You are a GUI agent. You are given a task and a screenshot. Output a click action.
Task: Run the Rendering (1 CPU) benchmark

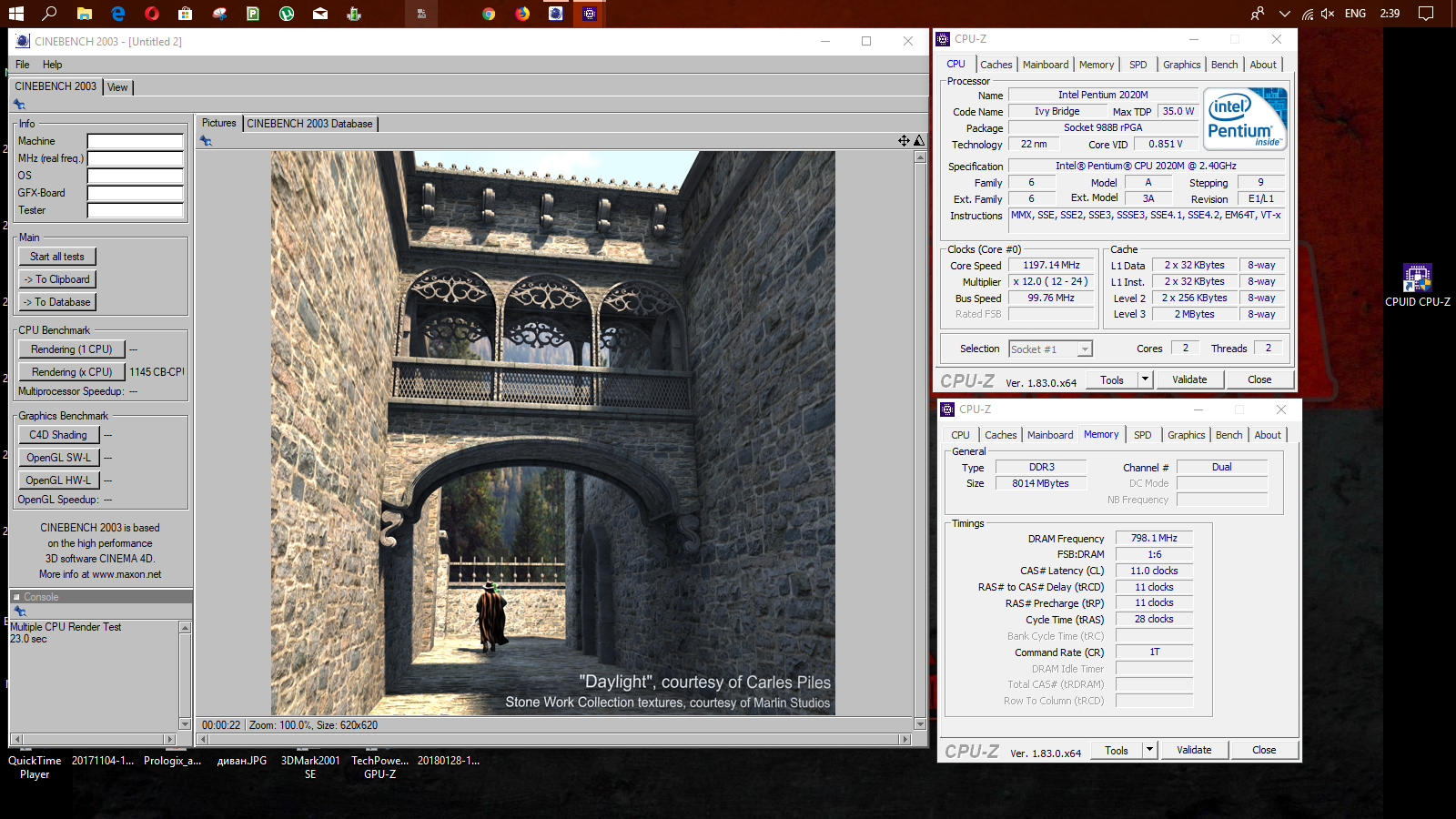[x=72, y=349]
